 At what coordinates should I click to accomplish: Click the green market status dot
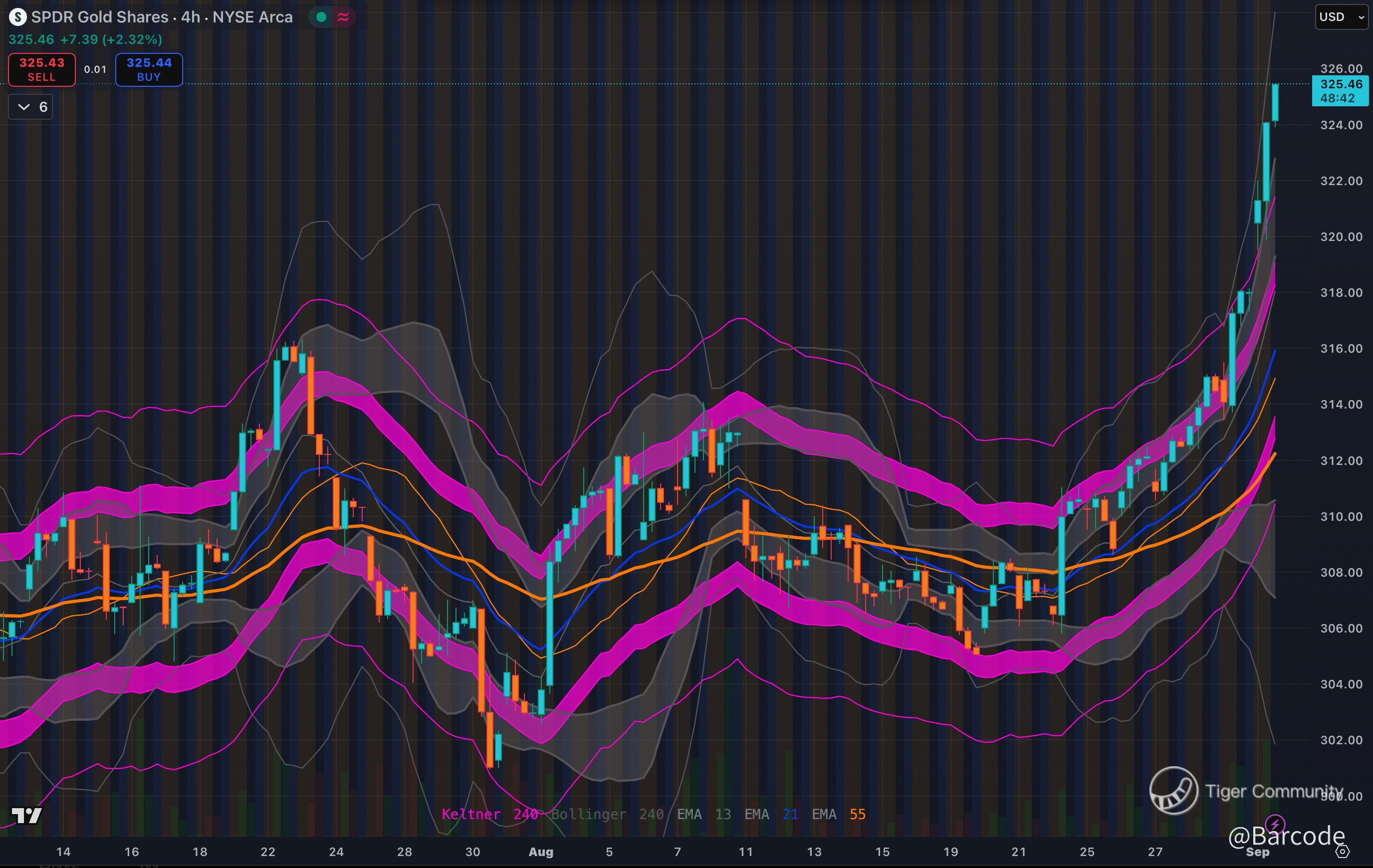(x=321, y=17)
